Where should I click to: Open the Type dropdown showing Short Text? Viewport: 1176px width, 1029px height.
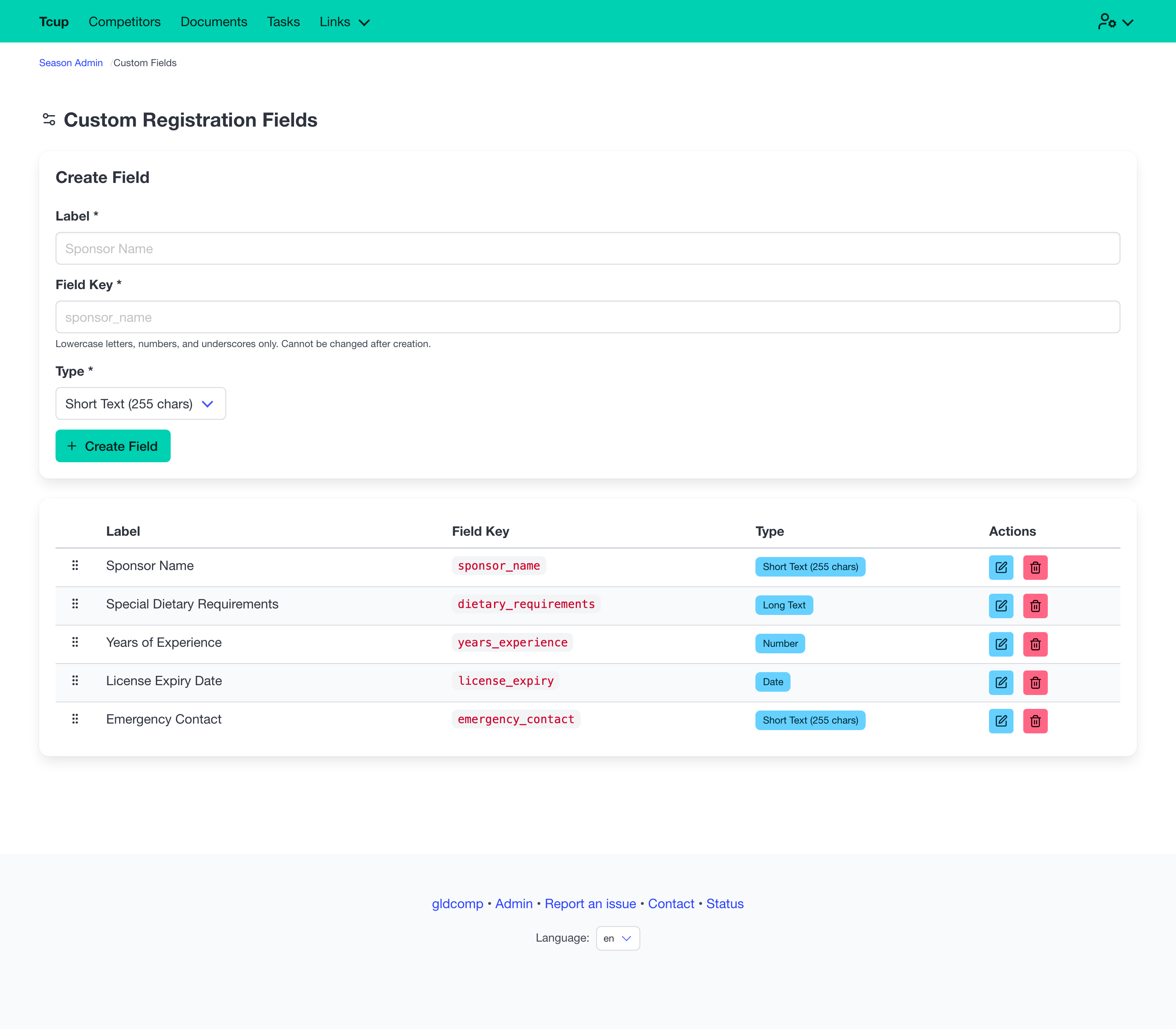click(141, 404)
